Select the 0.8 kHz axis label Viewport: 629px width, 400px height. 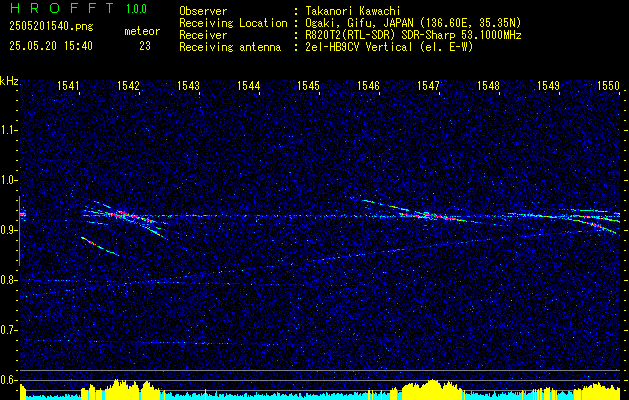pyautogui.click(x=9, y=280)
